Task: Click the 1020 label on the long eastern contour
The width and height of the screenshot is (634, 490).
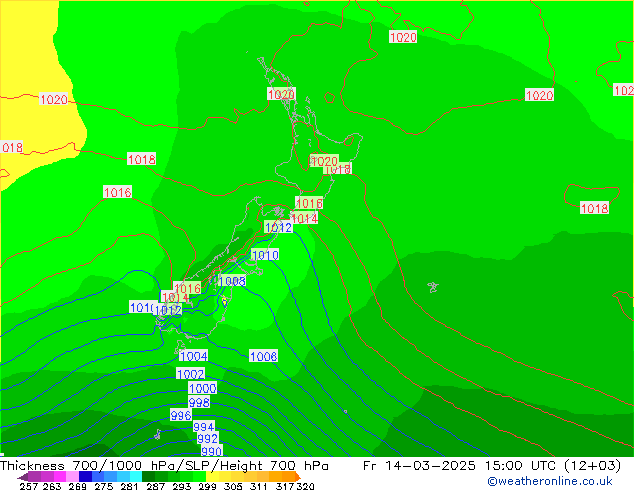Action: [539, 95]
